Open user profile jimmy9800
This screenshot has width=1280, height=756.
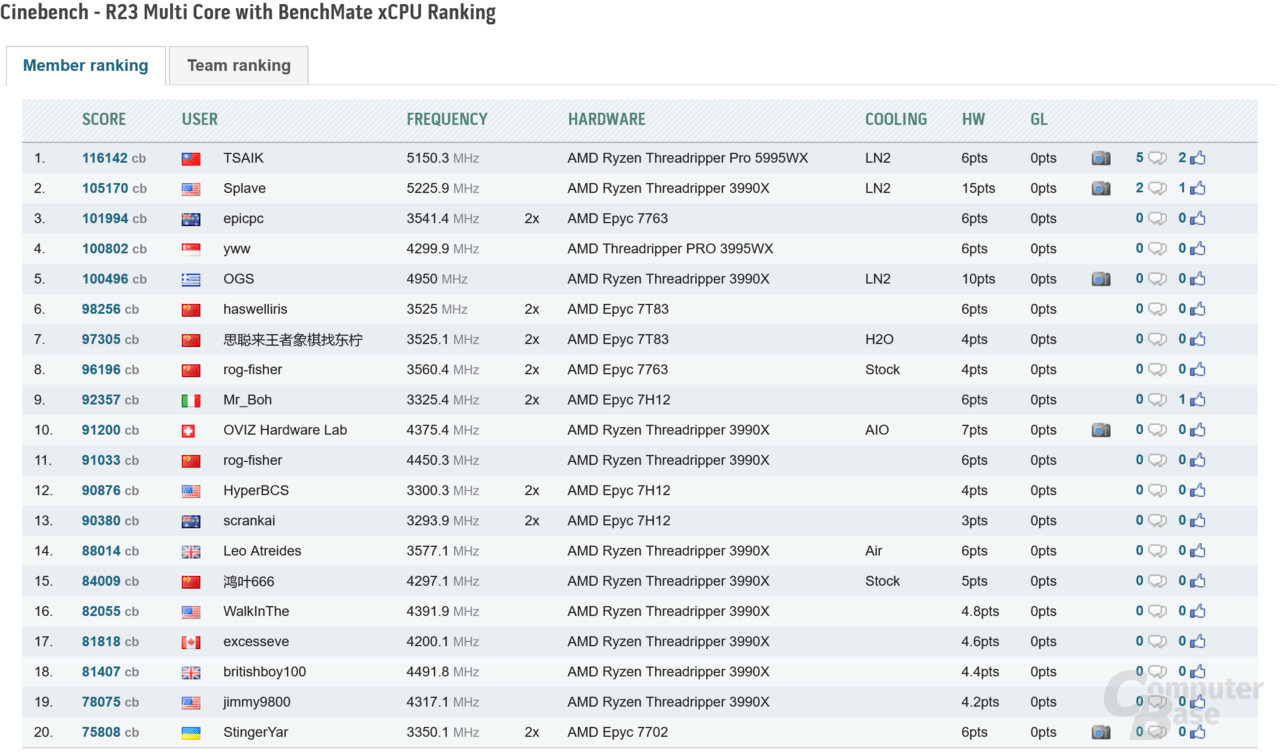pyautogui.click(x=256, y=702)
